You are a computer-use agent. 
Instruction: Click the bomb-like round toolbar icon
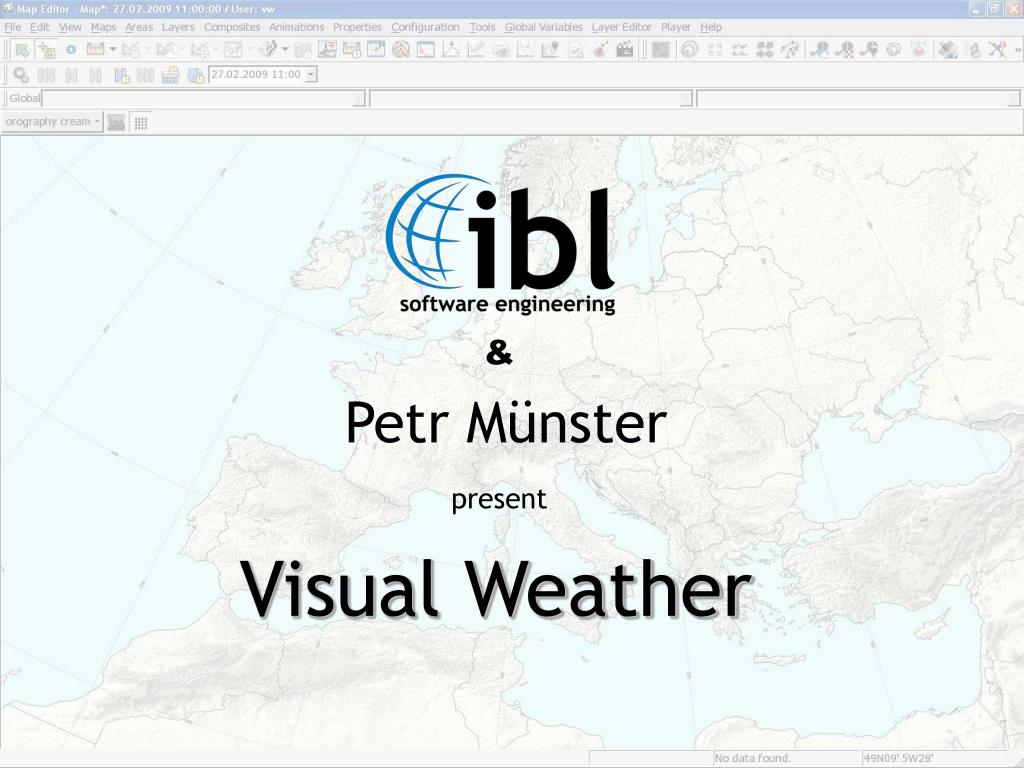click(x=600, y=49)
